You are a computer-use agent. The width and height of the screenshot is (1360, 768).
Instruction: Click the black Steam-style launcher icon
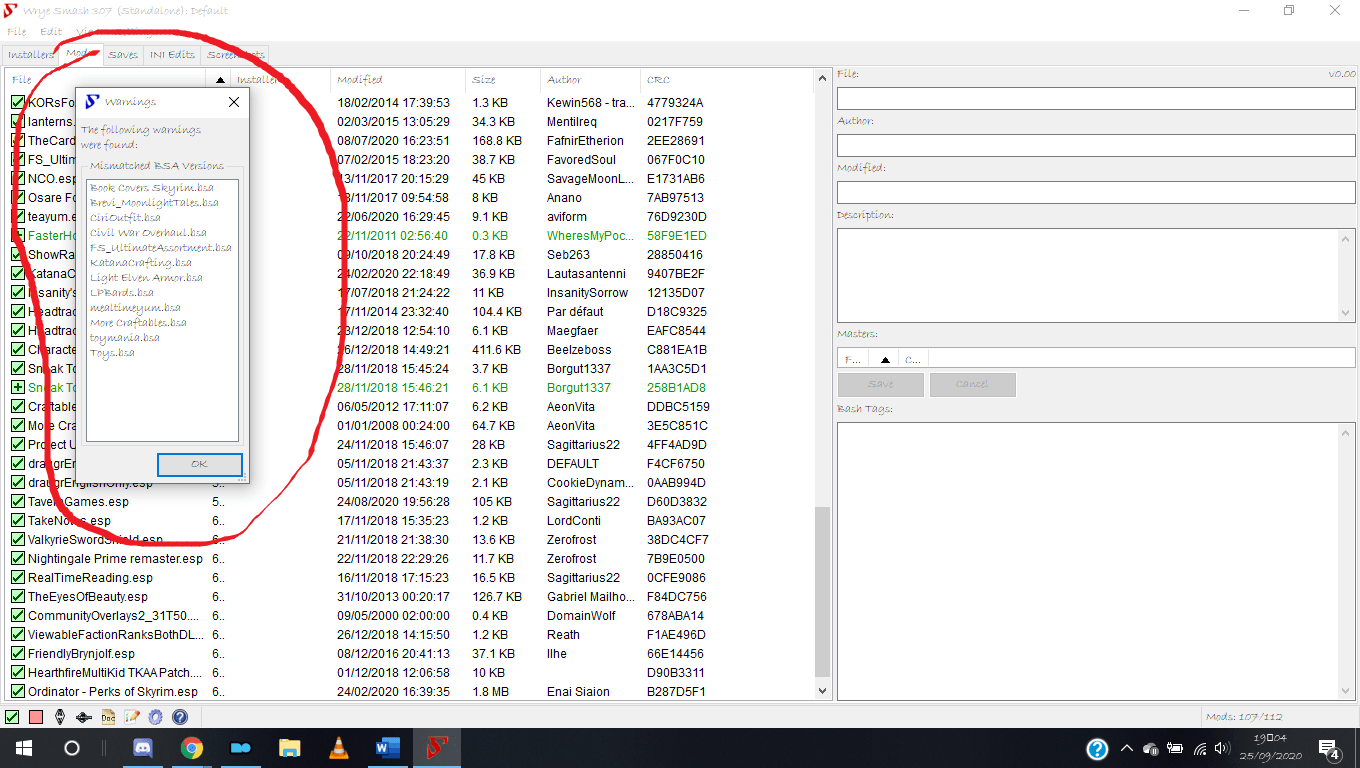[84, 717]
